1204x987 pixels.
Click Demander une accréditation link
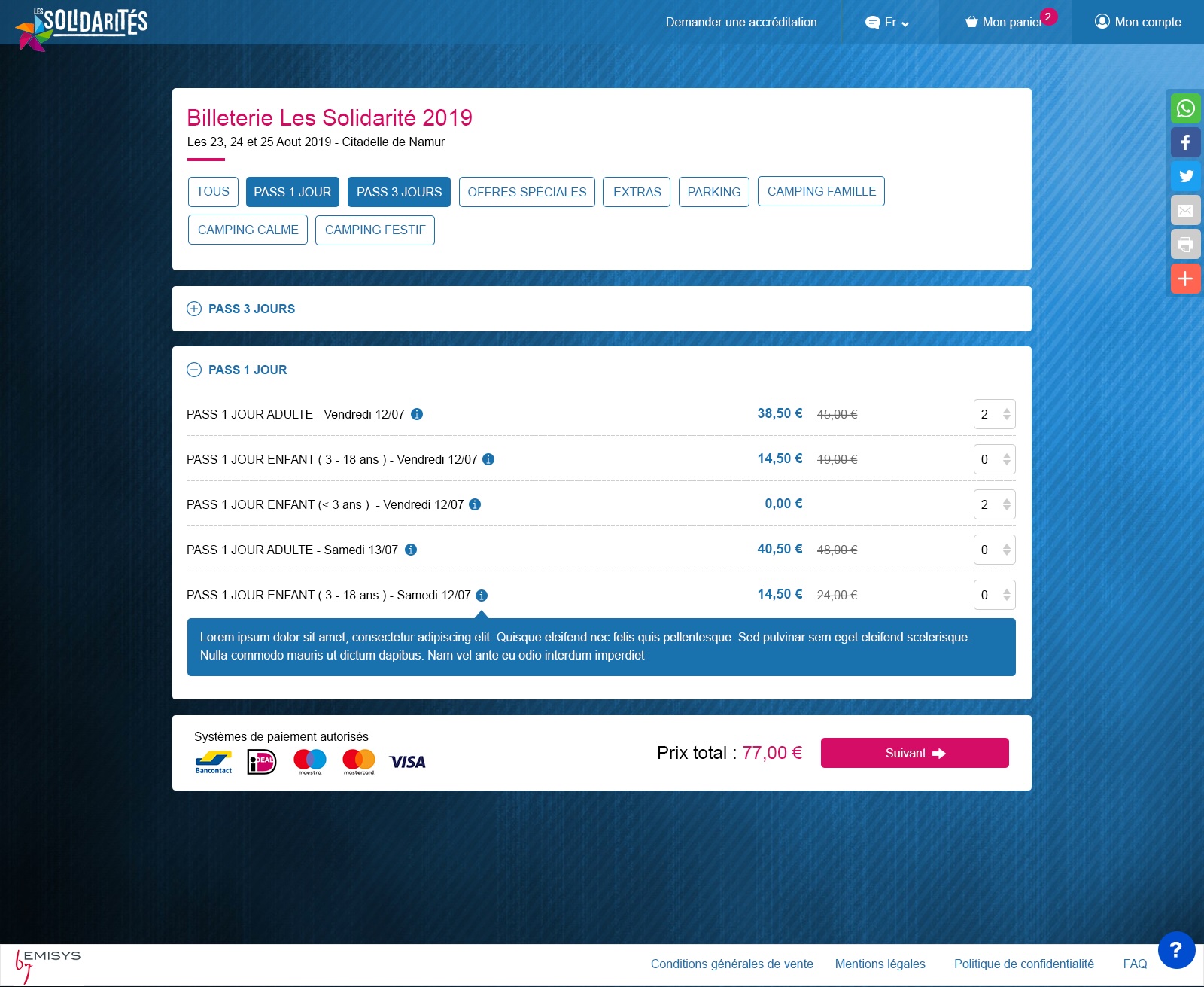[741, 22]
